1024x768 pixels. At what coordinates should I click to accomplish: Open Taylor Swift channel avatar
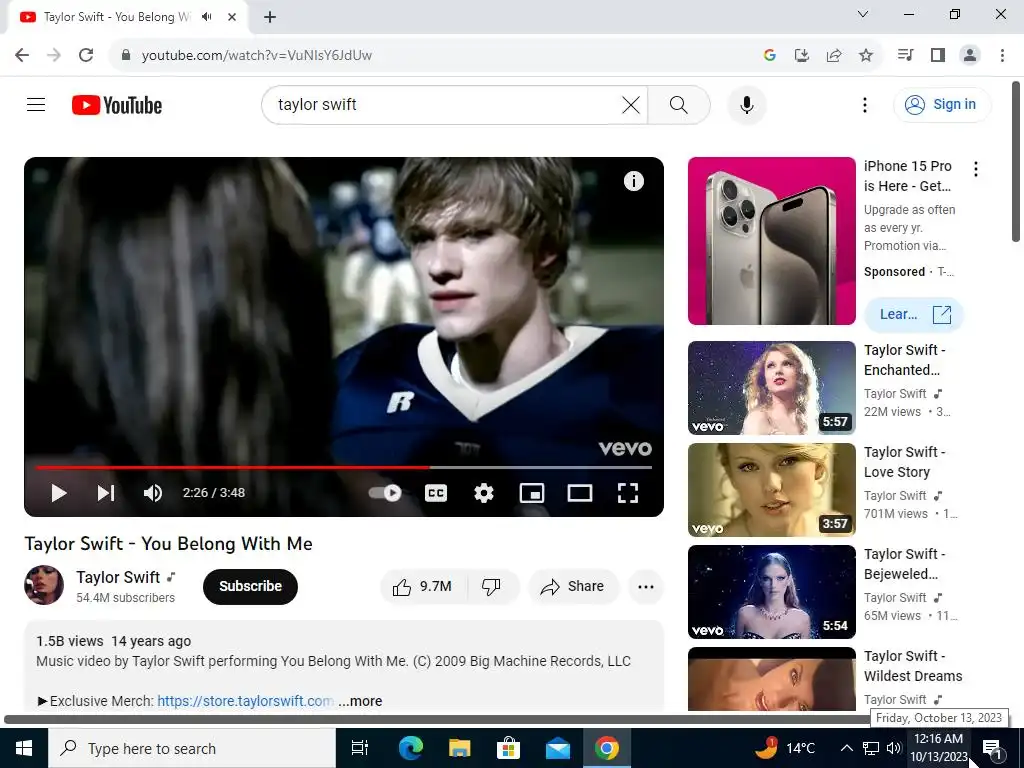pyautogui.click(x=44, y=585)
